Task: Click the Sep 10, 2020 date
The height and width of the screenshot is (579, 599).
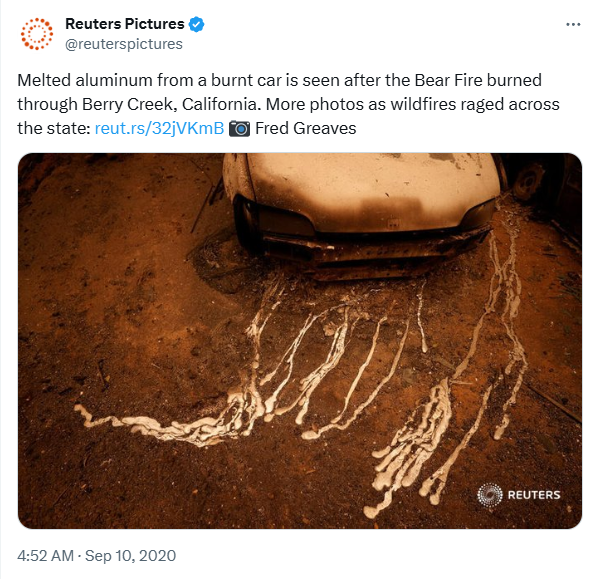Action: 130,556
